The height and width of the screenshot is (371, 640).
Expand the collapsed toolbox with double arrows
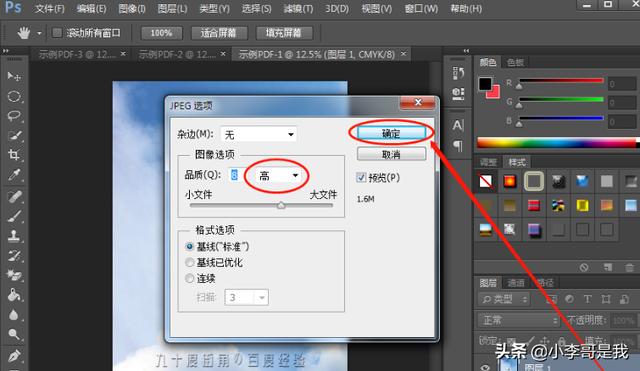point(6,51)
